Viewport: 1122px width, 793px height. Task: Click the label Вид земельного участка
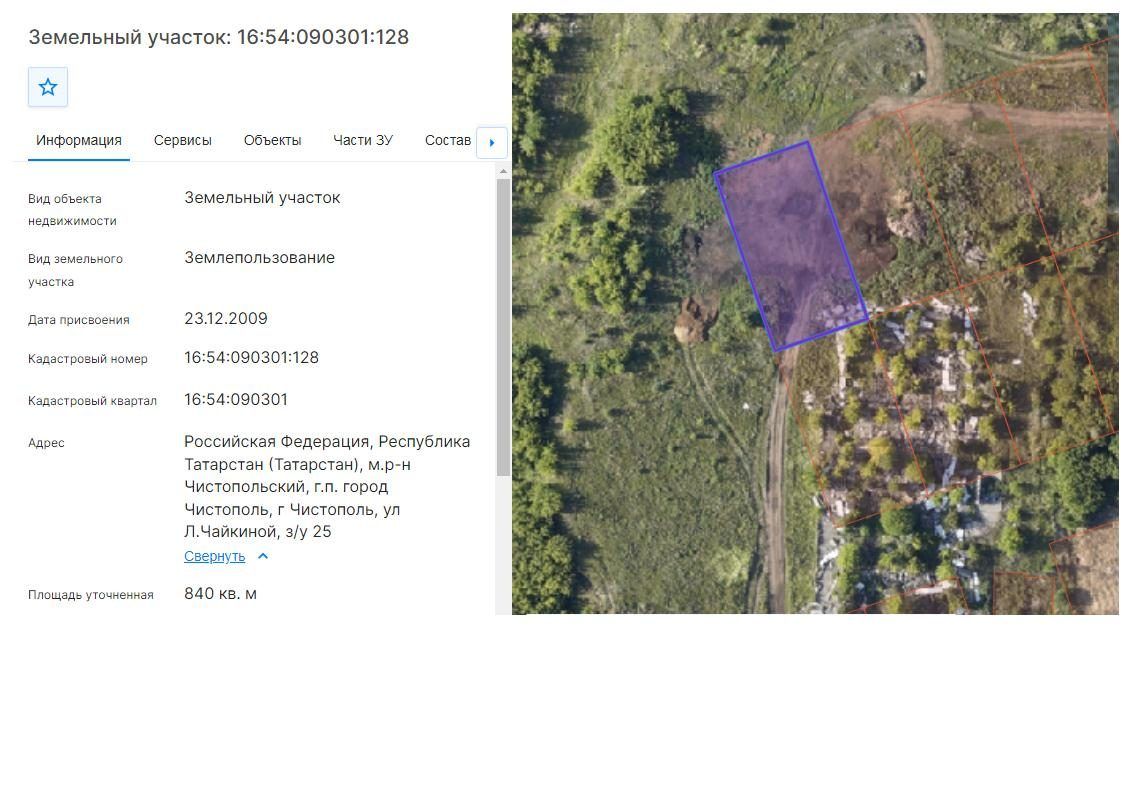point(75,270)
